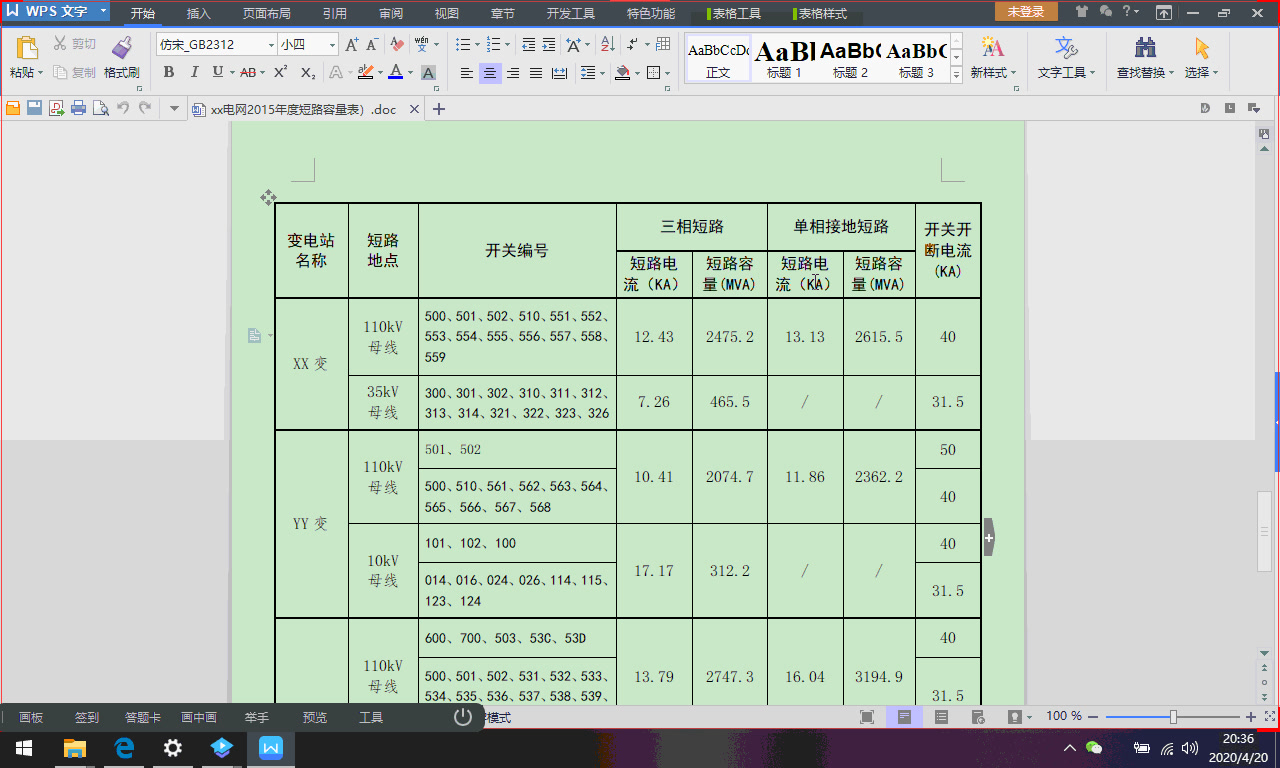Screen dimensions: 1280x768
Task: Click the table move handle cross icon
Action: [x=268, y=197]
